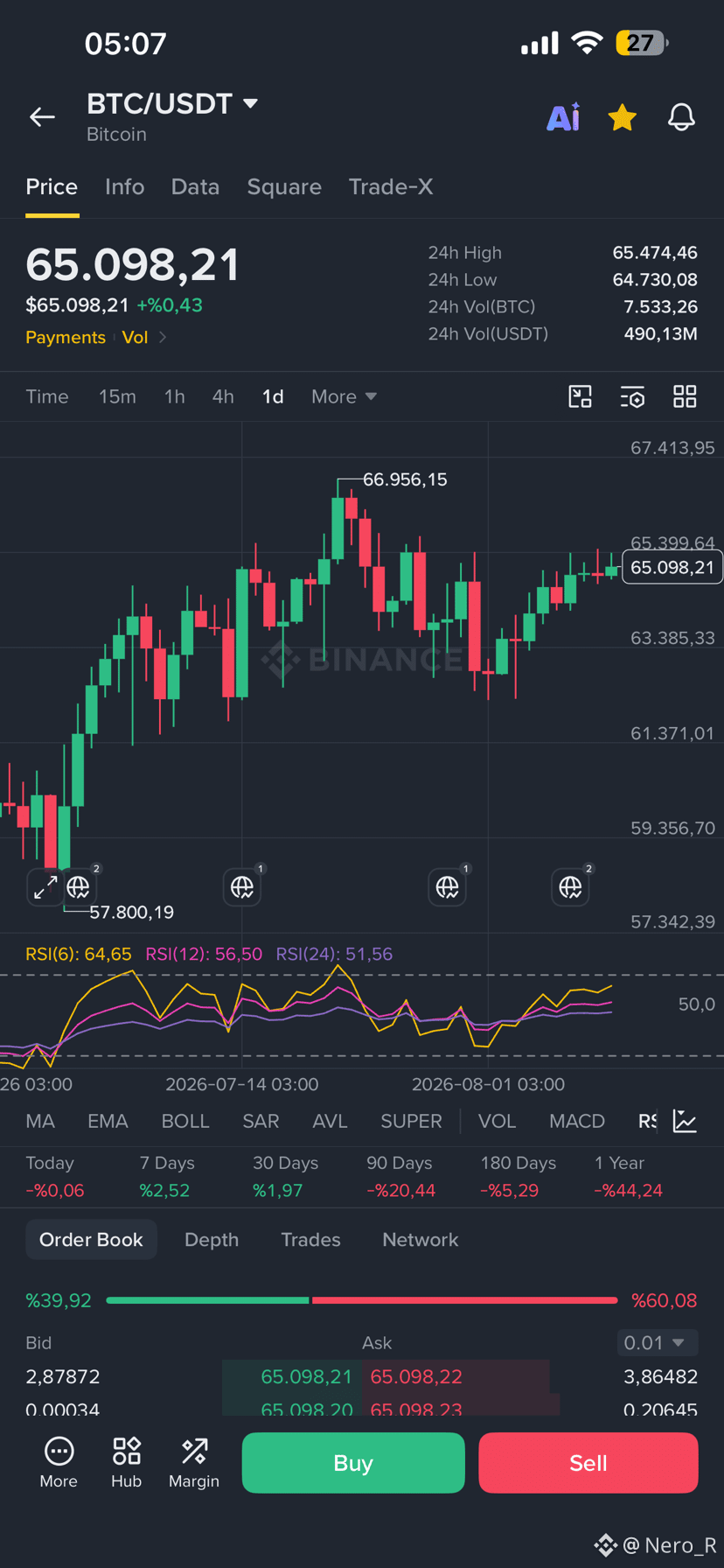Open the Margin trading icon
Screen dimensions: 724x1568
click(x=194, y=1464)
